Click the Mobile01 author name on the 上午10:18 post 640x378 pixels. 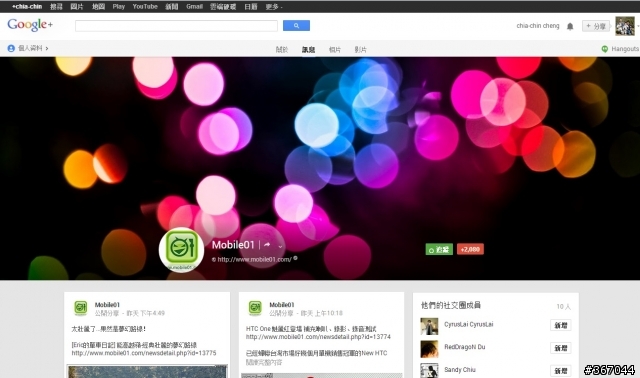point(282,305)
